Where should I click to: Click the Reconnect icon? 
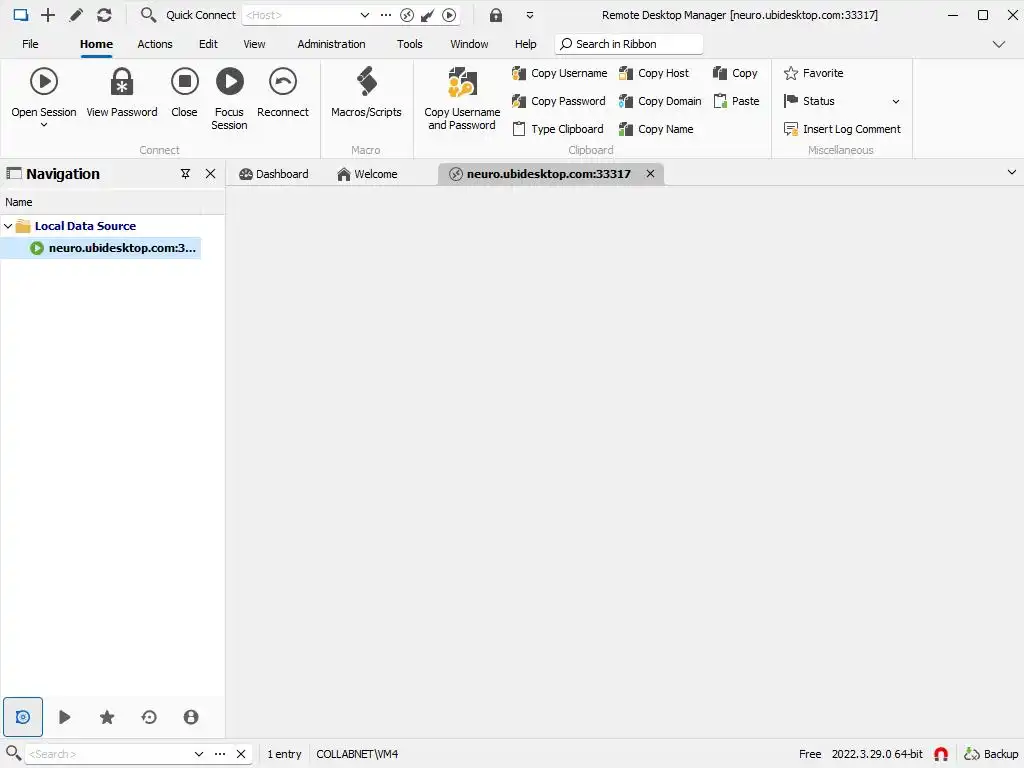click(x=283, y=82)
